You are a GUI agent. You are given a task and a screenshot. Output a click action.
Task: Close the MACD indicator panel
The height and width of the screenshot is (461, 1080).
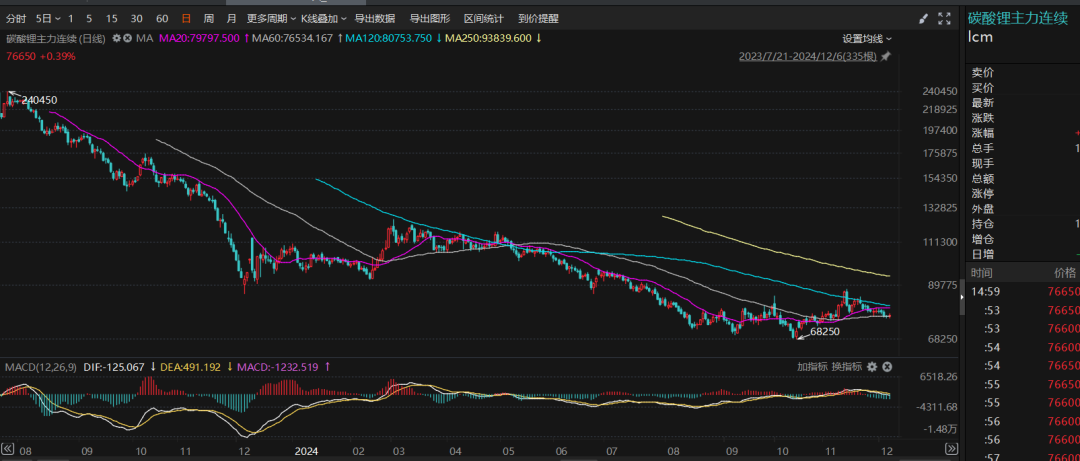pyautogui.click(x=886, y=367)
